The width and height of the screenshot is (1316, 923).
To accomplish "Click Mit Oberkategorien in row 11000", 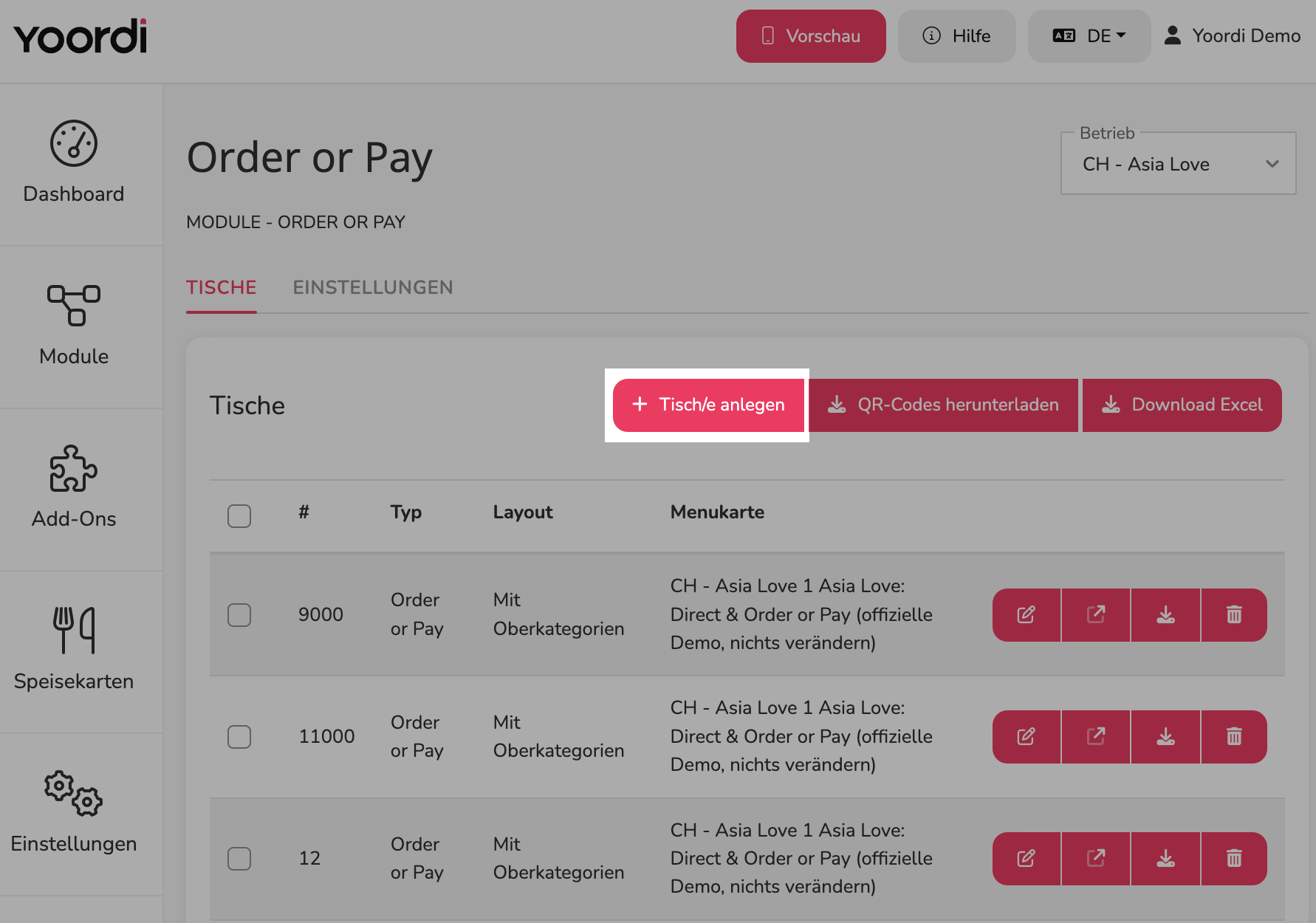I will coord(559,736).
